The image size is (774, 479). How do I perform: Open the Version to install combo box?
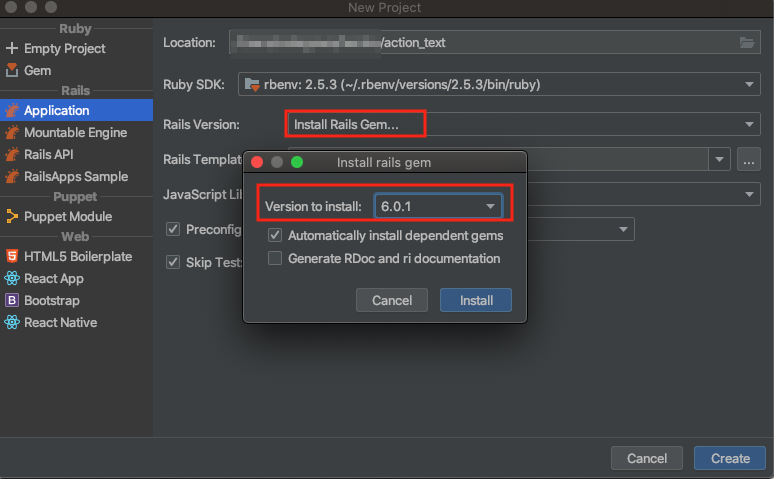click(x=438, y=206)
